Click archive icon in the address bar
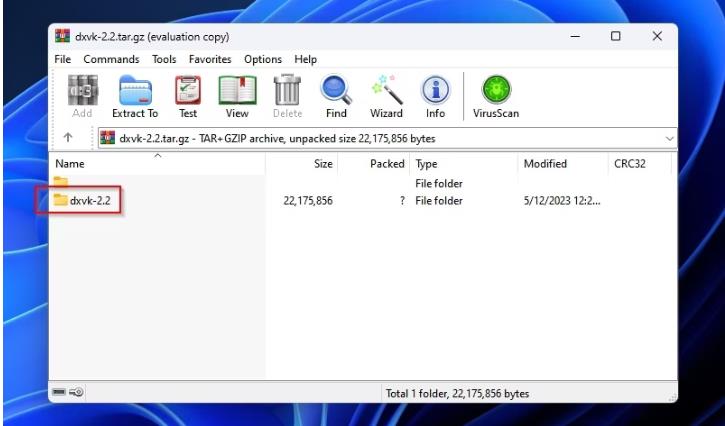Screen dimensions: 725x426 tap(107, 138)
